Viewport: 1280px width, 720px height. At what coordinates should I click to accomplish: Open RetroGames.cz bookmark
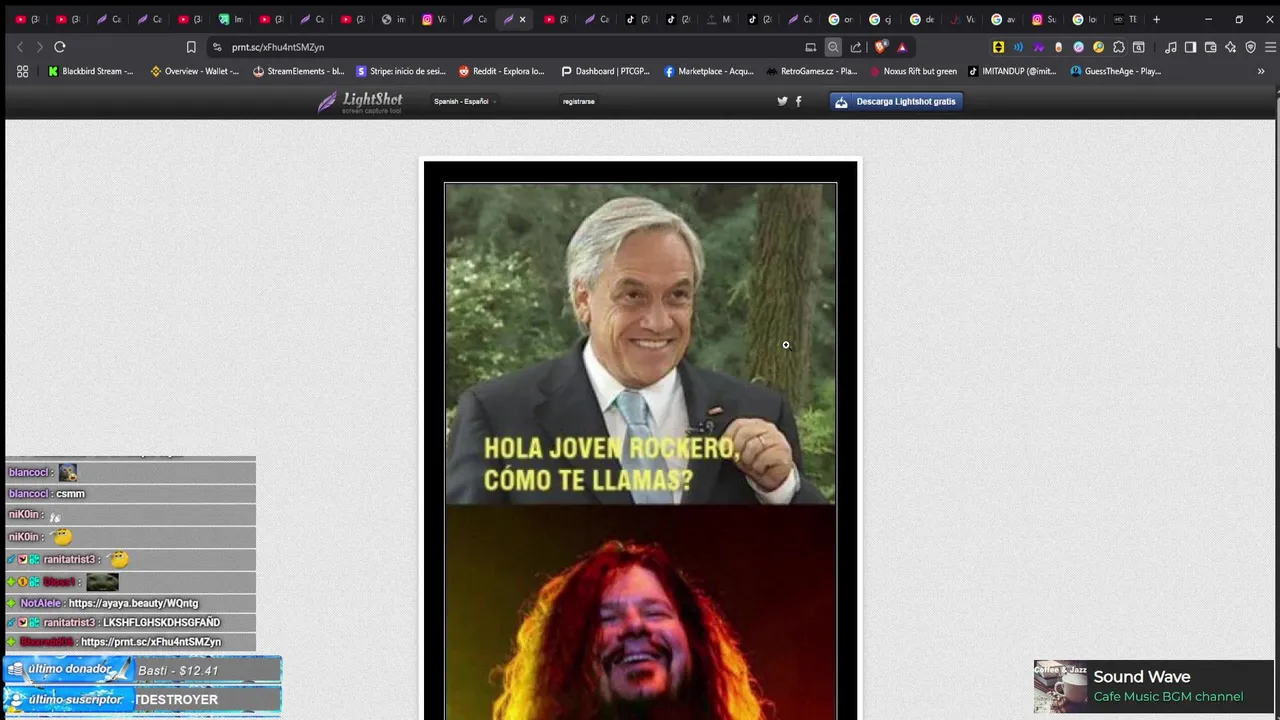pyautogui.click(x=812, y=71)
